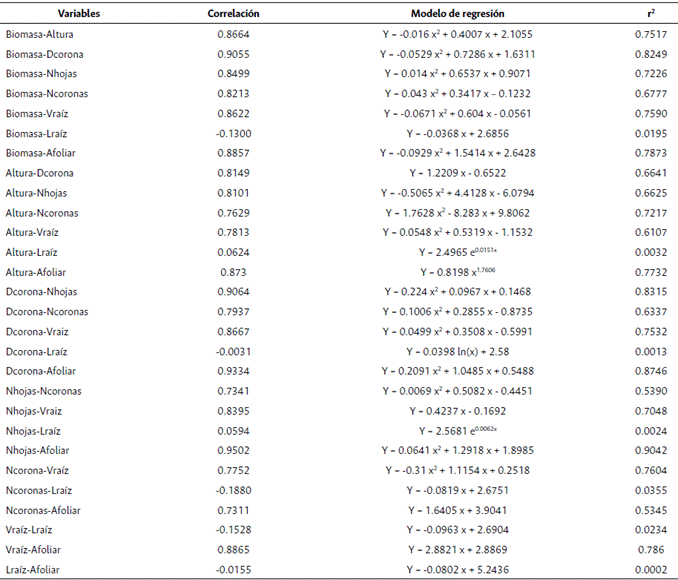Image resolution: width=678 pixels, height=580 pixels.
Task: Select r² value 0.0002
Action: click(651, 569)
